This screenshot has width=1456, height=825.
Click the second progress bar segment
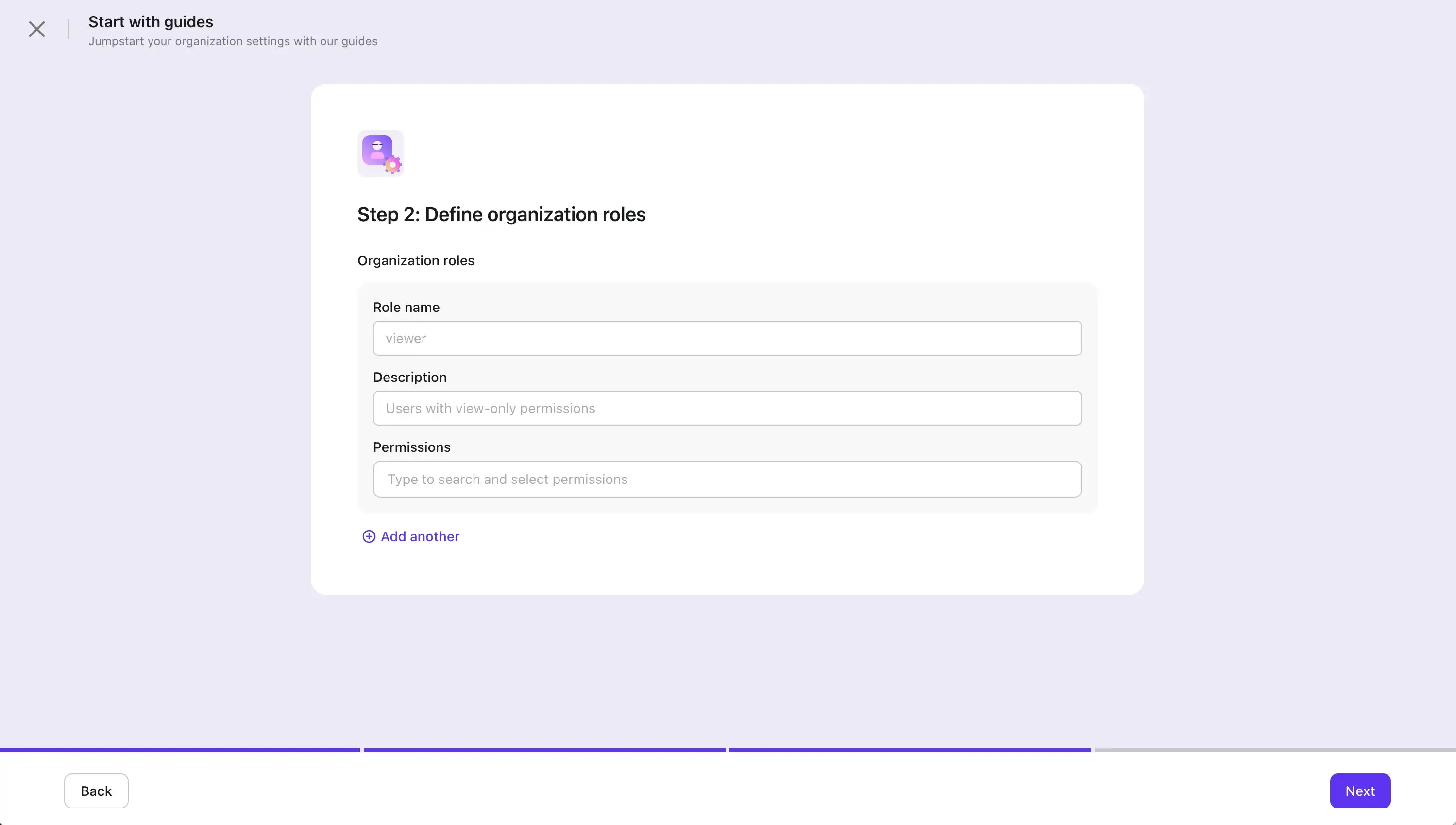click(x=544, y=750)
